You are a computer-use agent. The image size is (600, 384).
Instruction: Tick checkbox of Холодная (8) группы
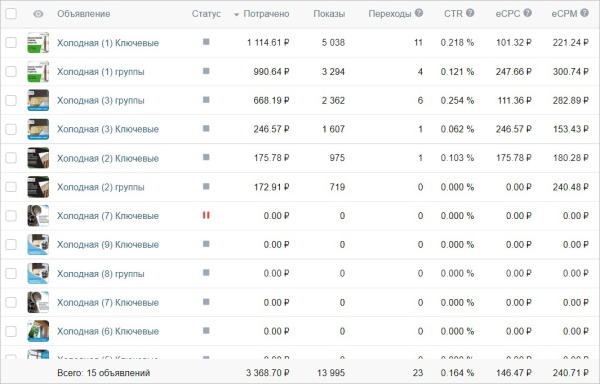(x=11, y=273)
